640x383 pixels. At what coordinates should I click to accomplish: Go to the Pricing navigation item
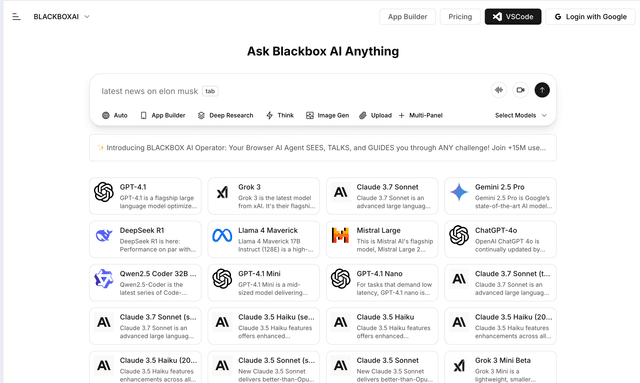[x=460, y=17]
